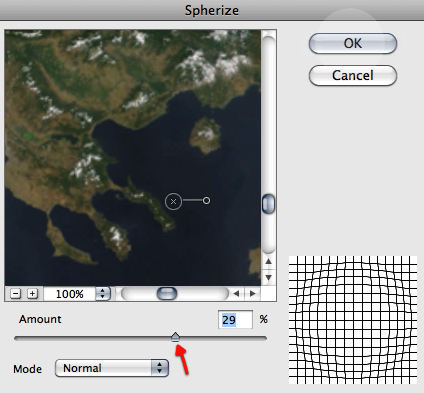Viewport: 424px width, 393px height.
Task: Confirm the Spherize filter with OK
Action: [353, 43]
